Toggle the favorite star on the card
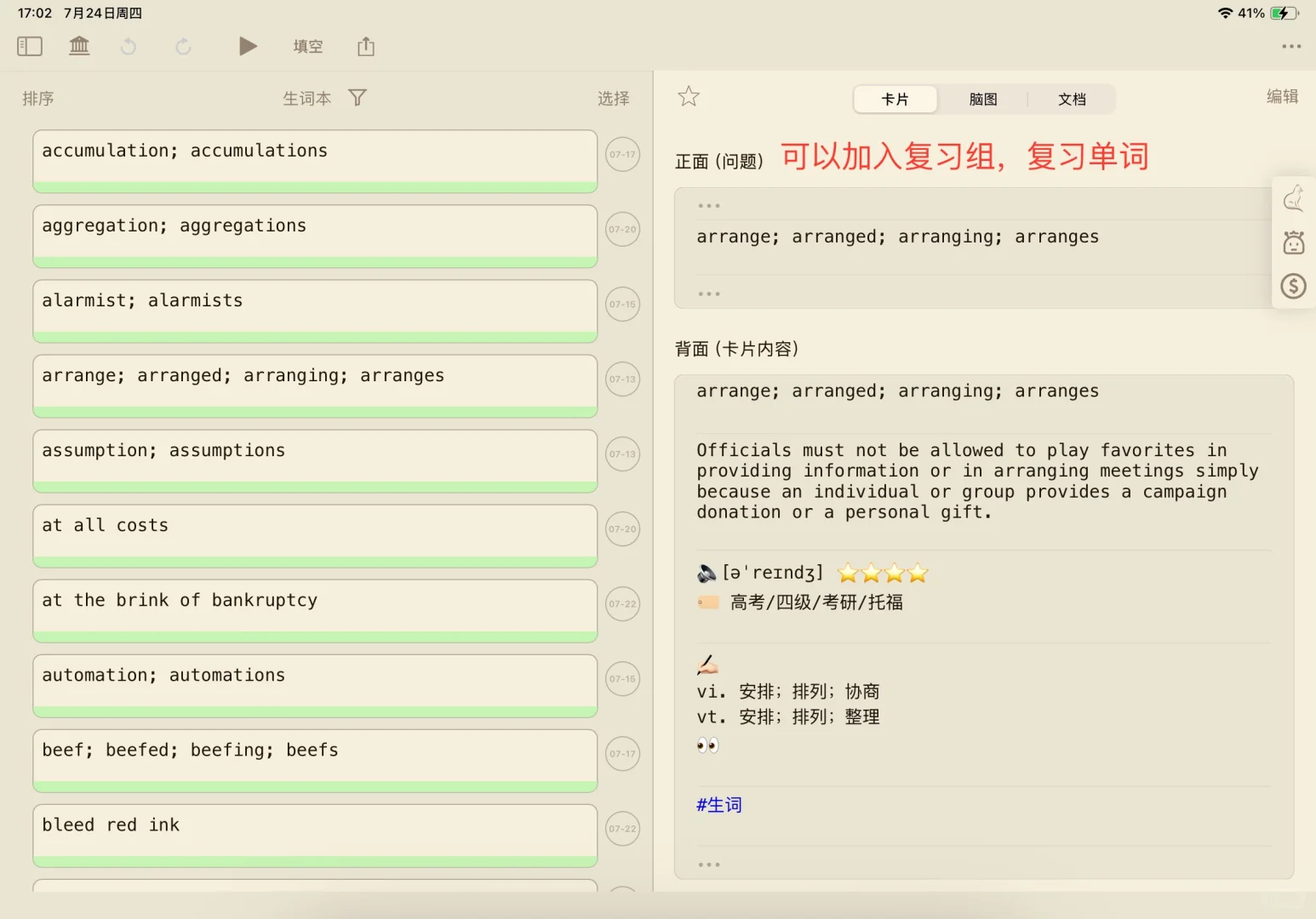This screenshot has width=1316, height=919. 688,96
